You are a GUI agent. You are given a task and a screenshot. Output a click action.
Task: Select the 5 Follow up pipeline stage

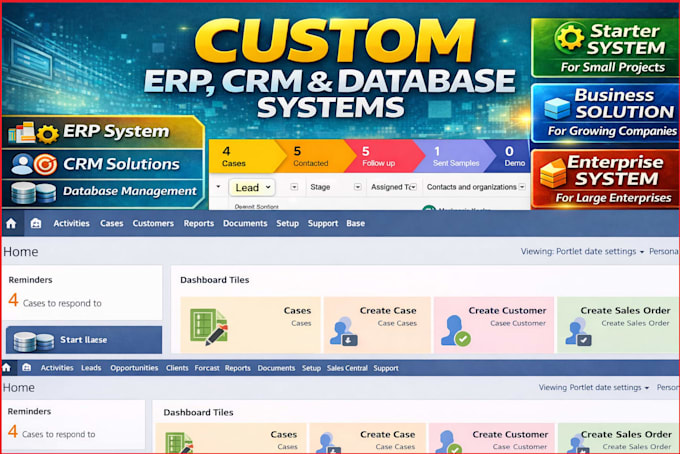coord(384,156)
